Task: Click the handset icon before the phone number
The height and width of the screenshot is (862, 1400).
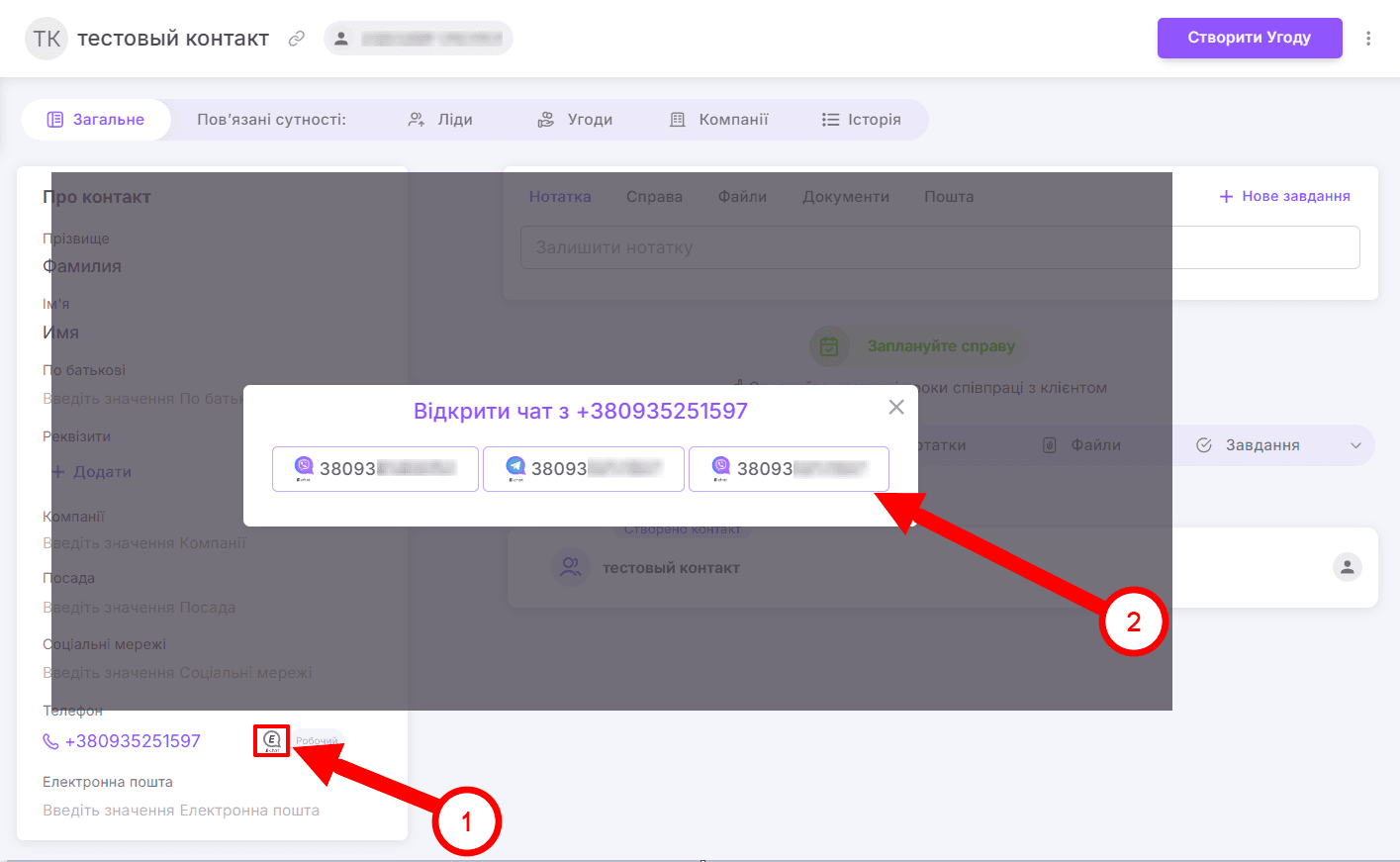Action: (50, 741)
